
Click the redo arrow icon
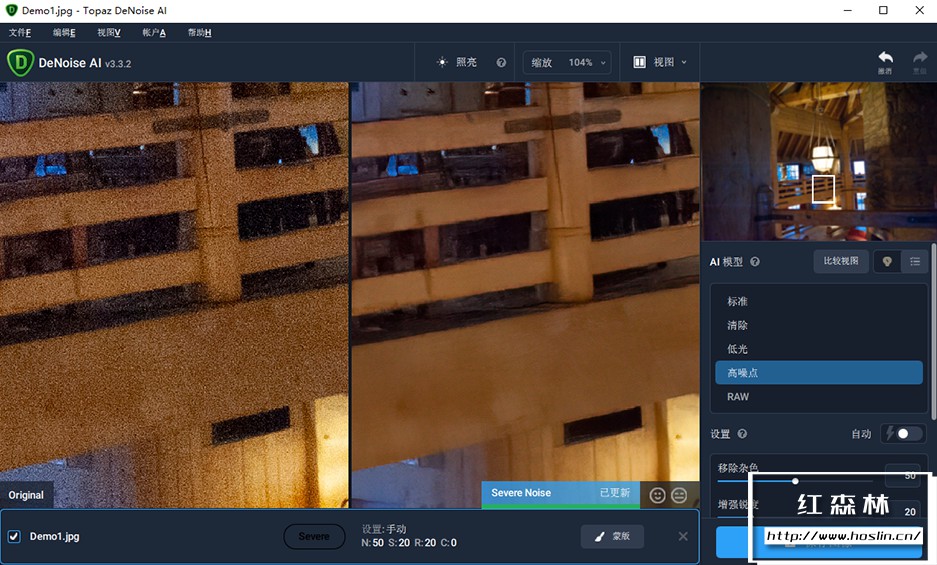click(x=920, y=58)
